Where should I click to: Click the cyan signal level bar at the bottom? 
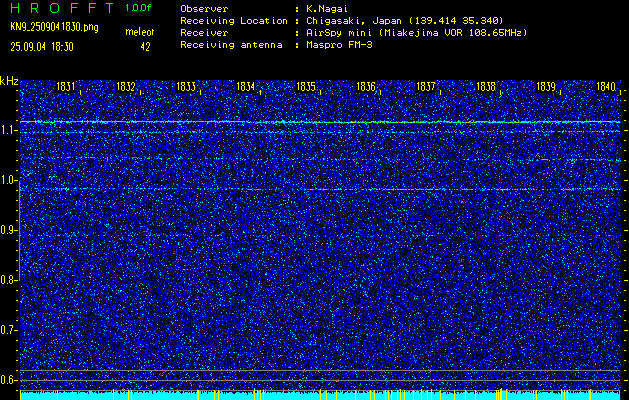pos(320,396)
